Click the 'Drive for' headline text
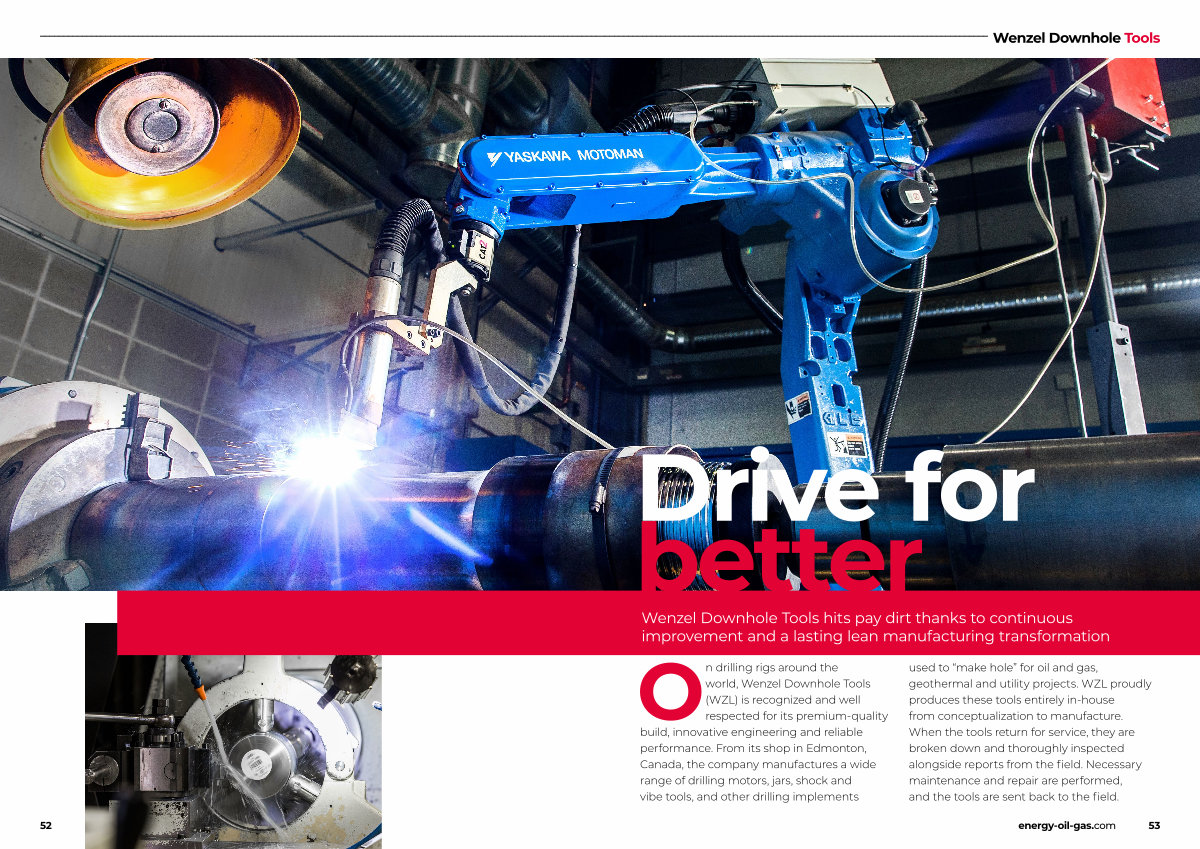 pos(836,487)
